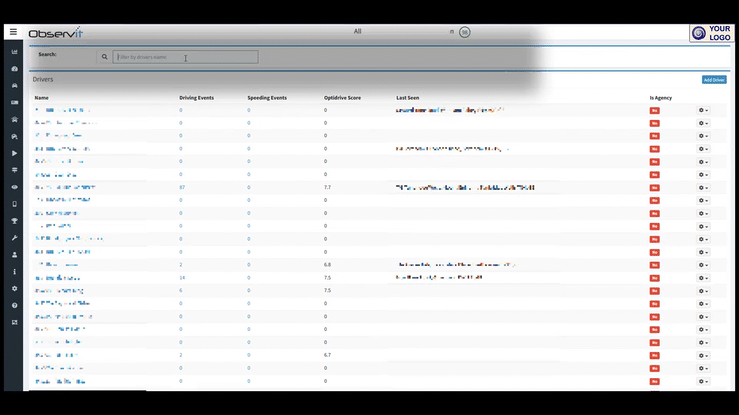The height and width of the screenshot is (415, 739).
Task: Open the mobile device sidebar icon
Action: point(15,204)
